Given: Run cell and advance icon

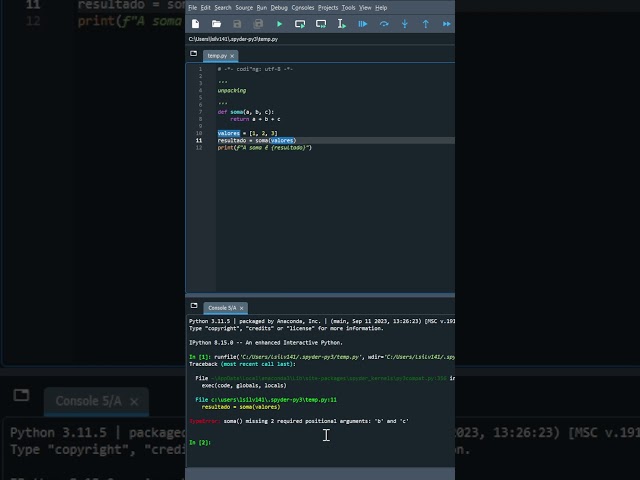Looking at the screenshot, I should [321, 24].
